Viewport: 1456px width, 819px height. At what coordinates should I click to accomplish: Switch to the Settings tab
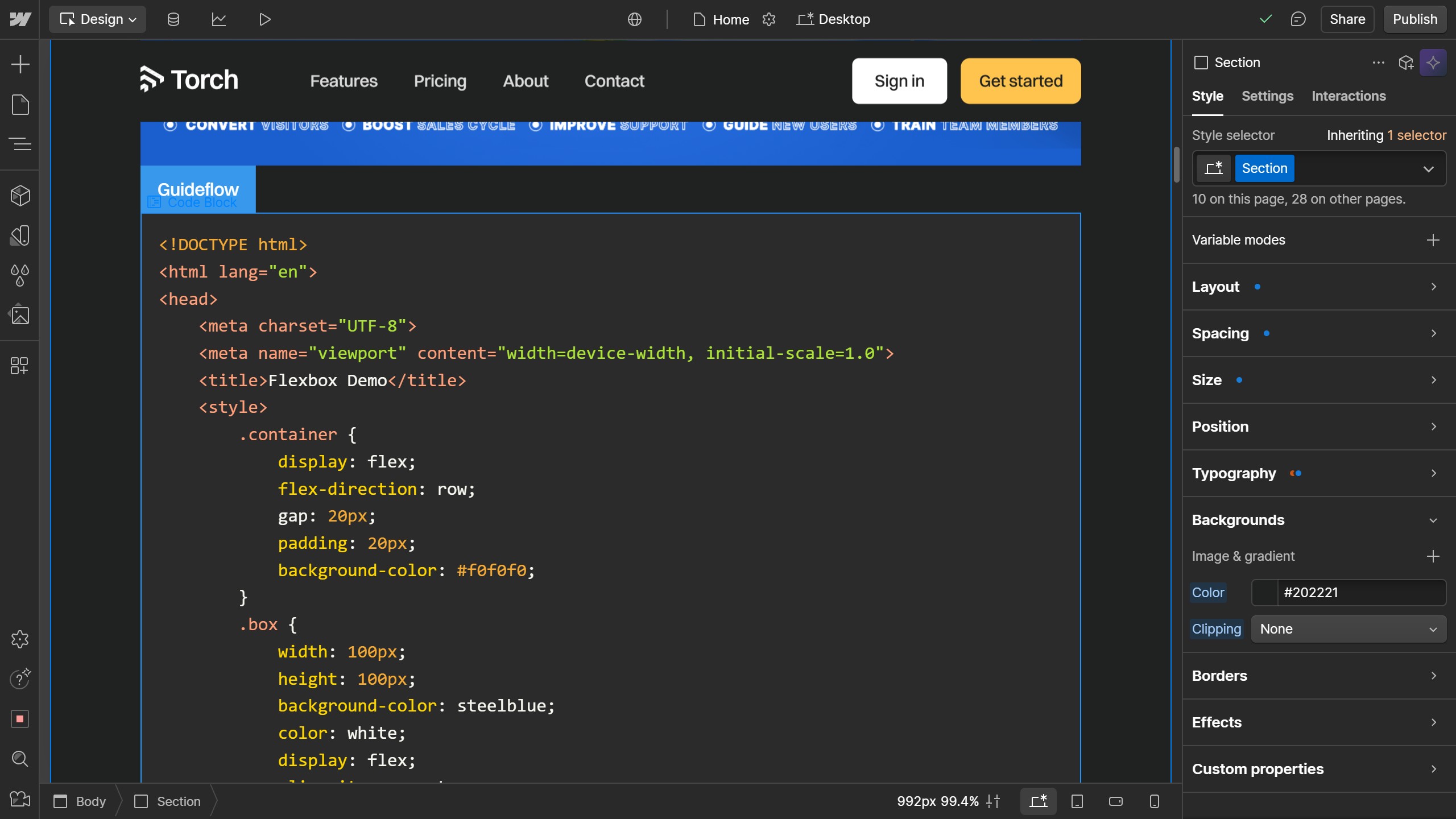(x=1268, y=96)
